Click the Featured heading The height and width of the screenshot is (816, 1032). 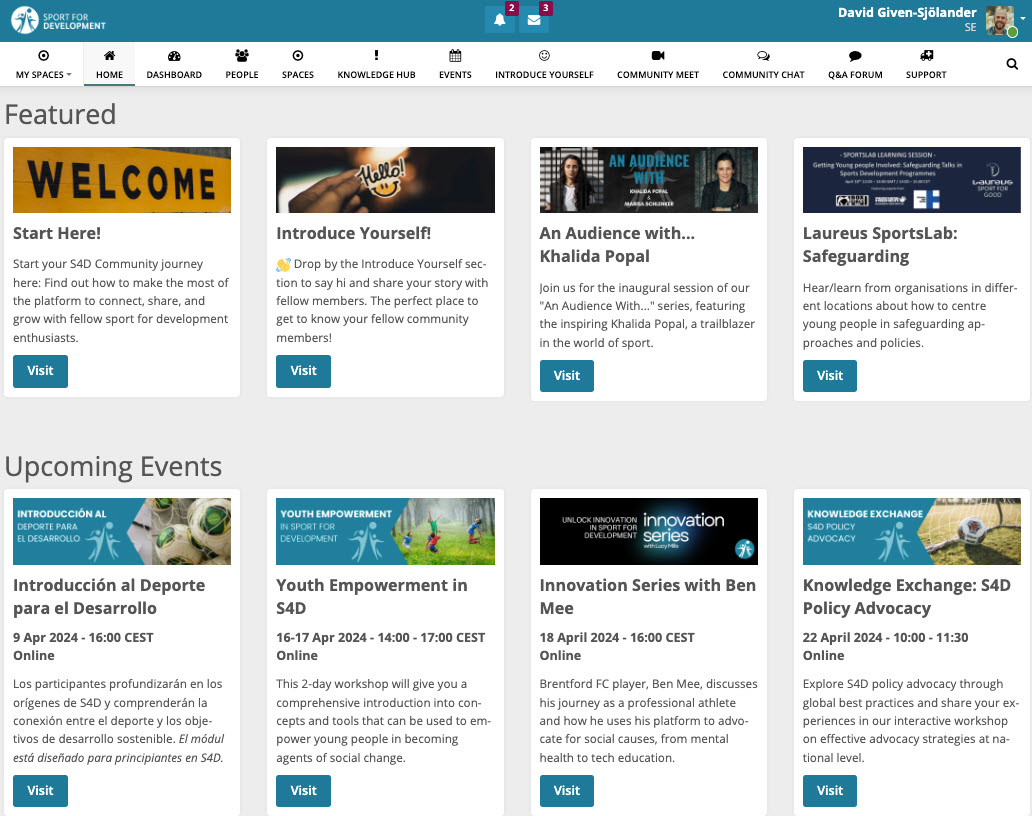click(x=61, y=115)
